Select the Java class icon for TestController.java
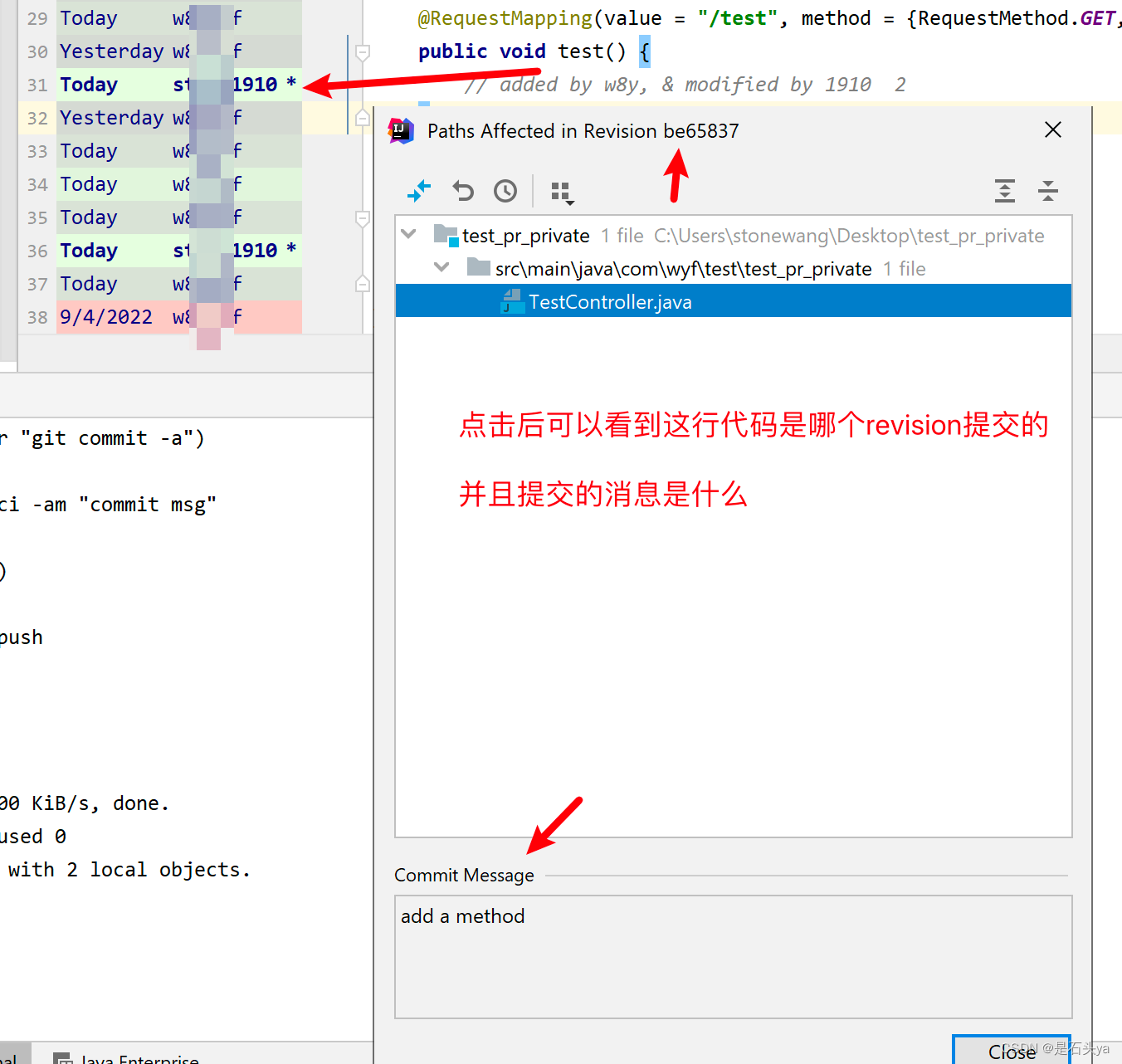 (x=512, y=300)
